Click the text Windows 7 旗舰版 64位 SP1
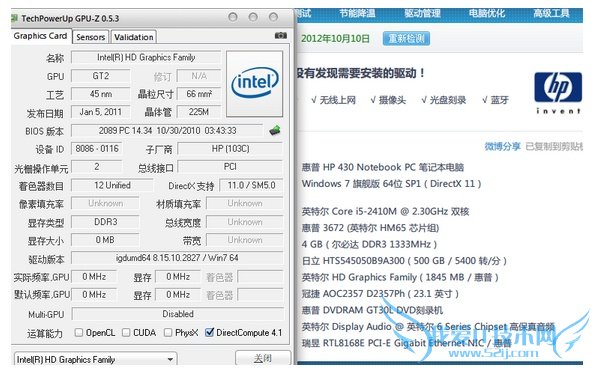 [392, 184]
